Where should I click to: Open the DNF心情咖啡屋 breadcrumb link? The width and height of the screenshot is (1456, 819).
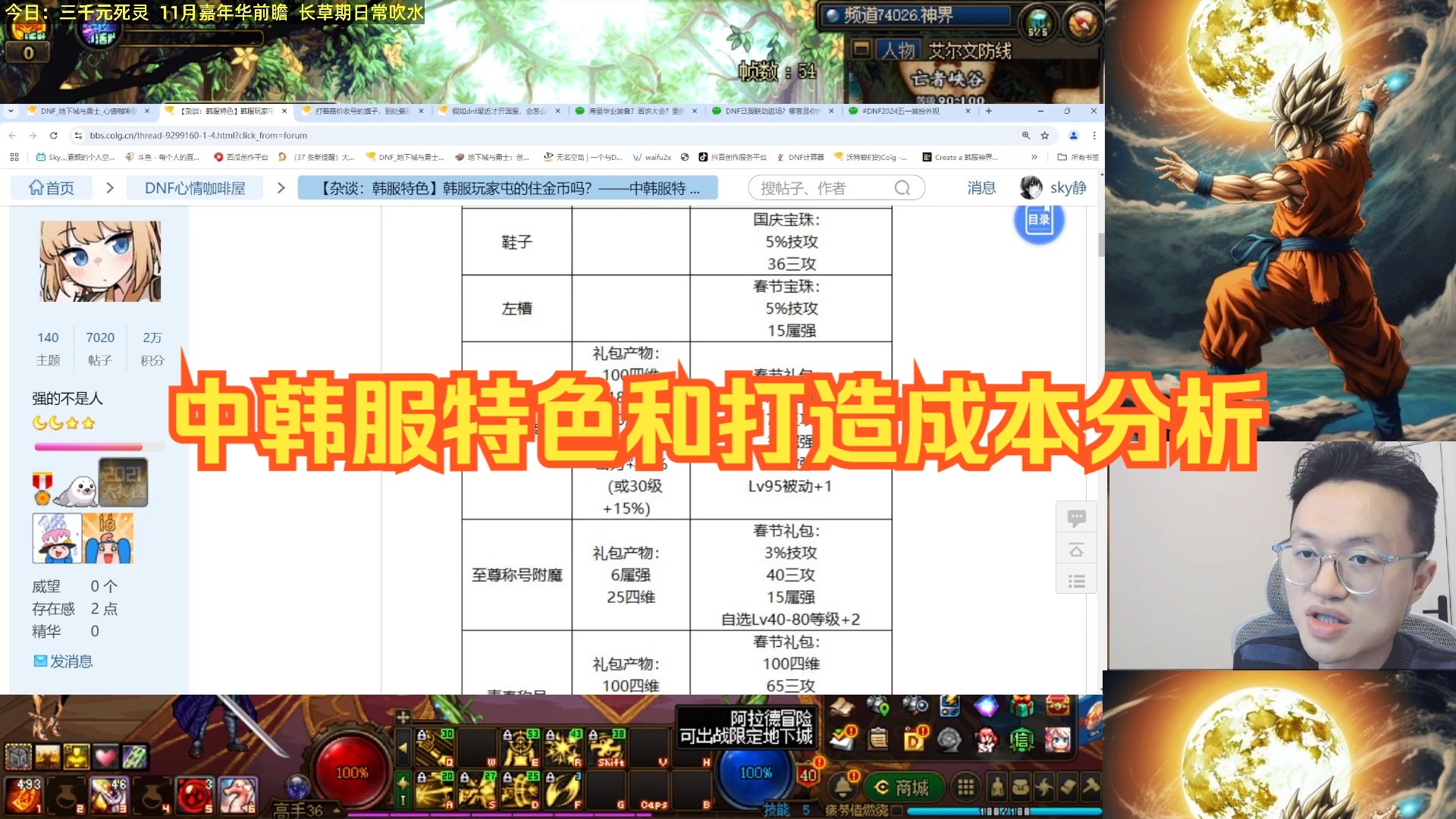pyautogui.click(x=195, y=188)
